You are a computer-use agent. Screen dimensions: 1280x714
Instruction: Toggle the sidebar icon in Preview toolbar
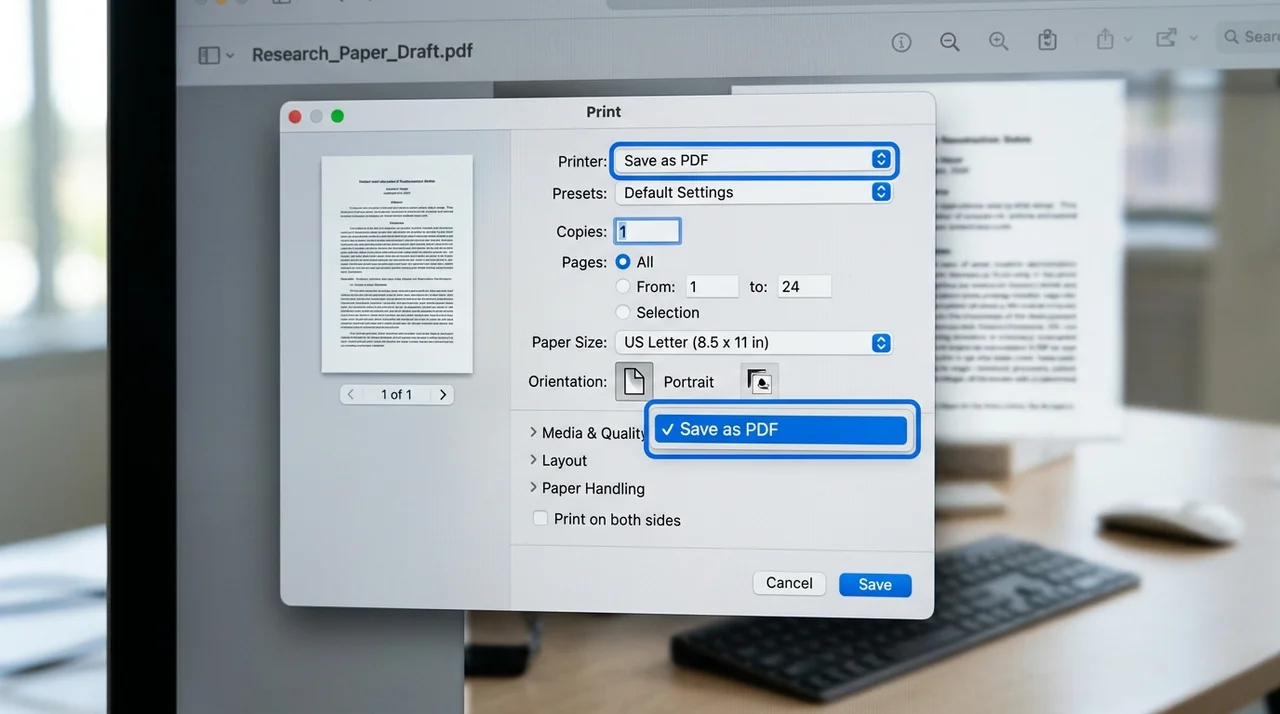coord(209,55)
